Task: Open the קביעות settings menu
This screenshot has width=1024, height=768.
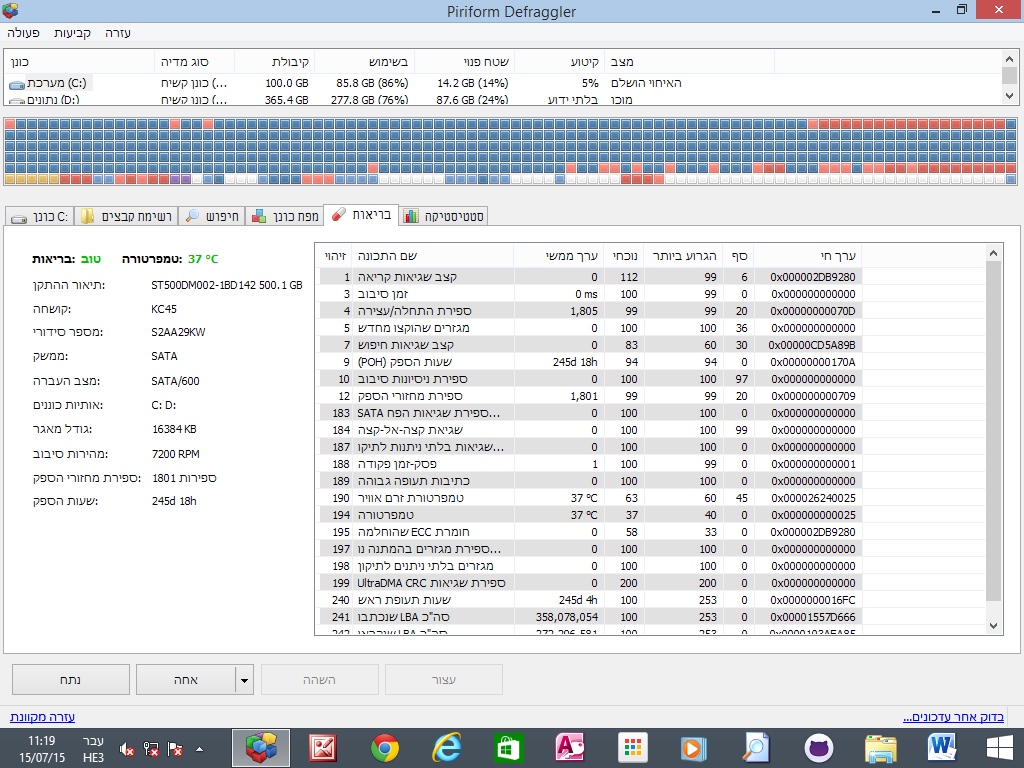Action: click(72, 33)
